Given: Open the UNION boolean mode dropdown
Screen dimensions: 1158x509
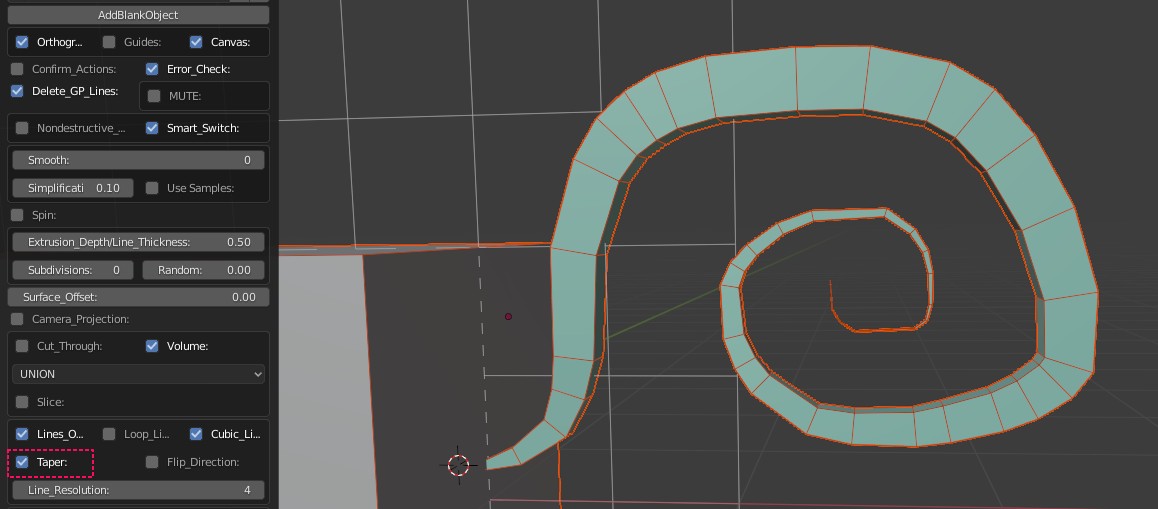Looking at the screenshot, I should pyautogui.click(x=138, y=374).
